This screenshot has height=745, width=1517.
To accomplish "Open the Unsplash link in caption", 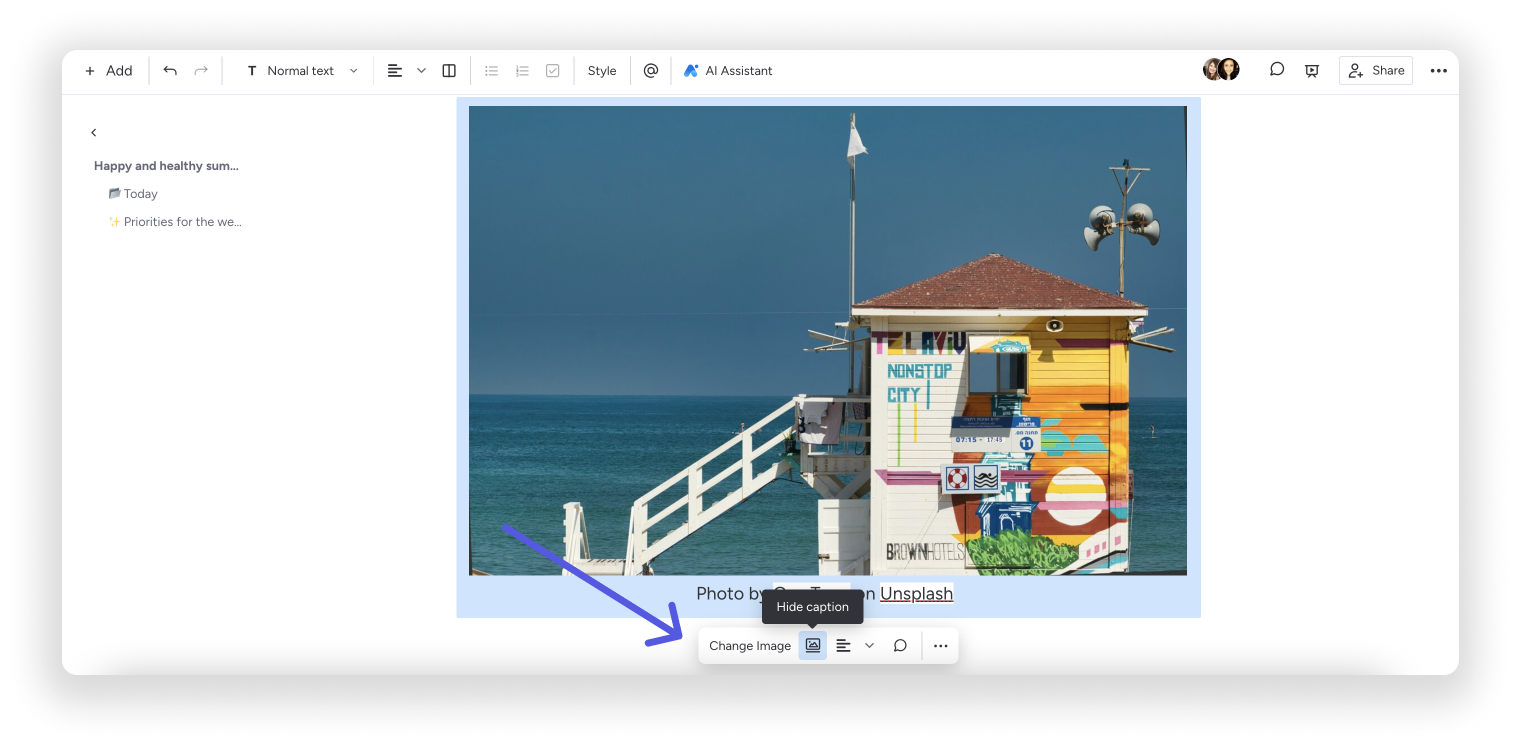I will [x=916, y=594].
